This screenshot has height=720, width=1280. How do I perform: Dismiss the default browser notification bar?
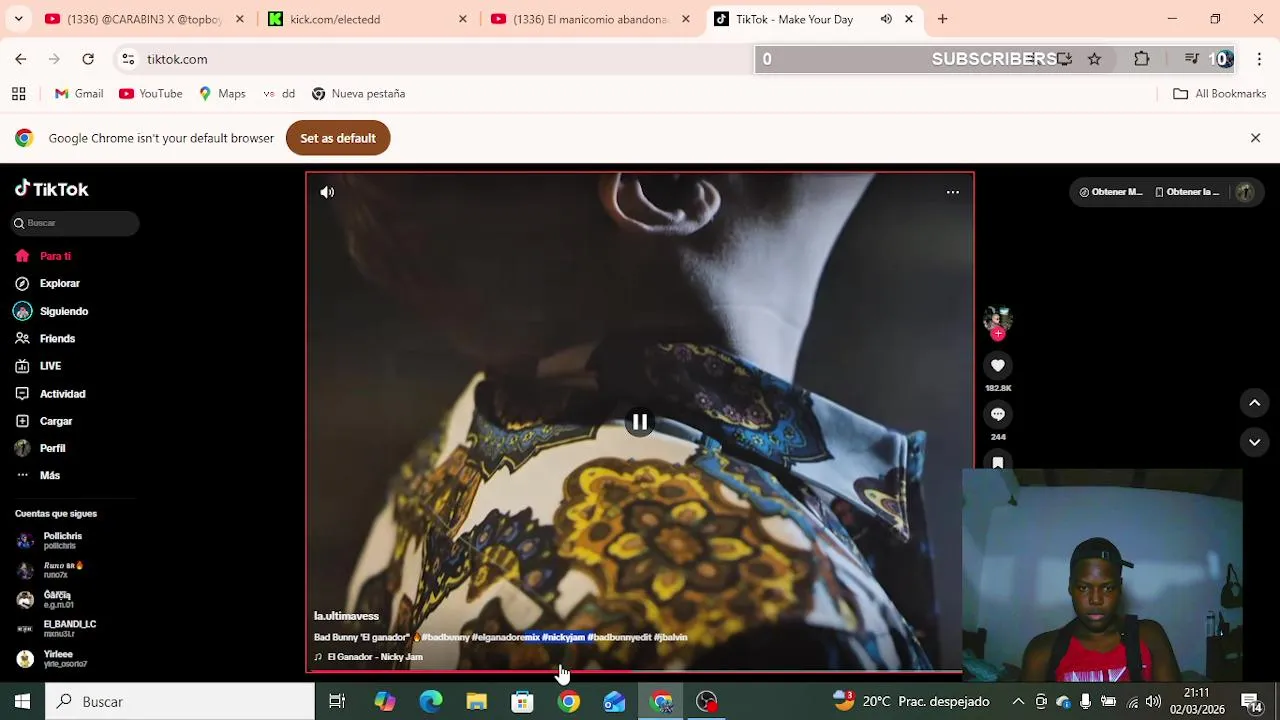(1255, 138)
